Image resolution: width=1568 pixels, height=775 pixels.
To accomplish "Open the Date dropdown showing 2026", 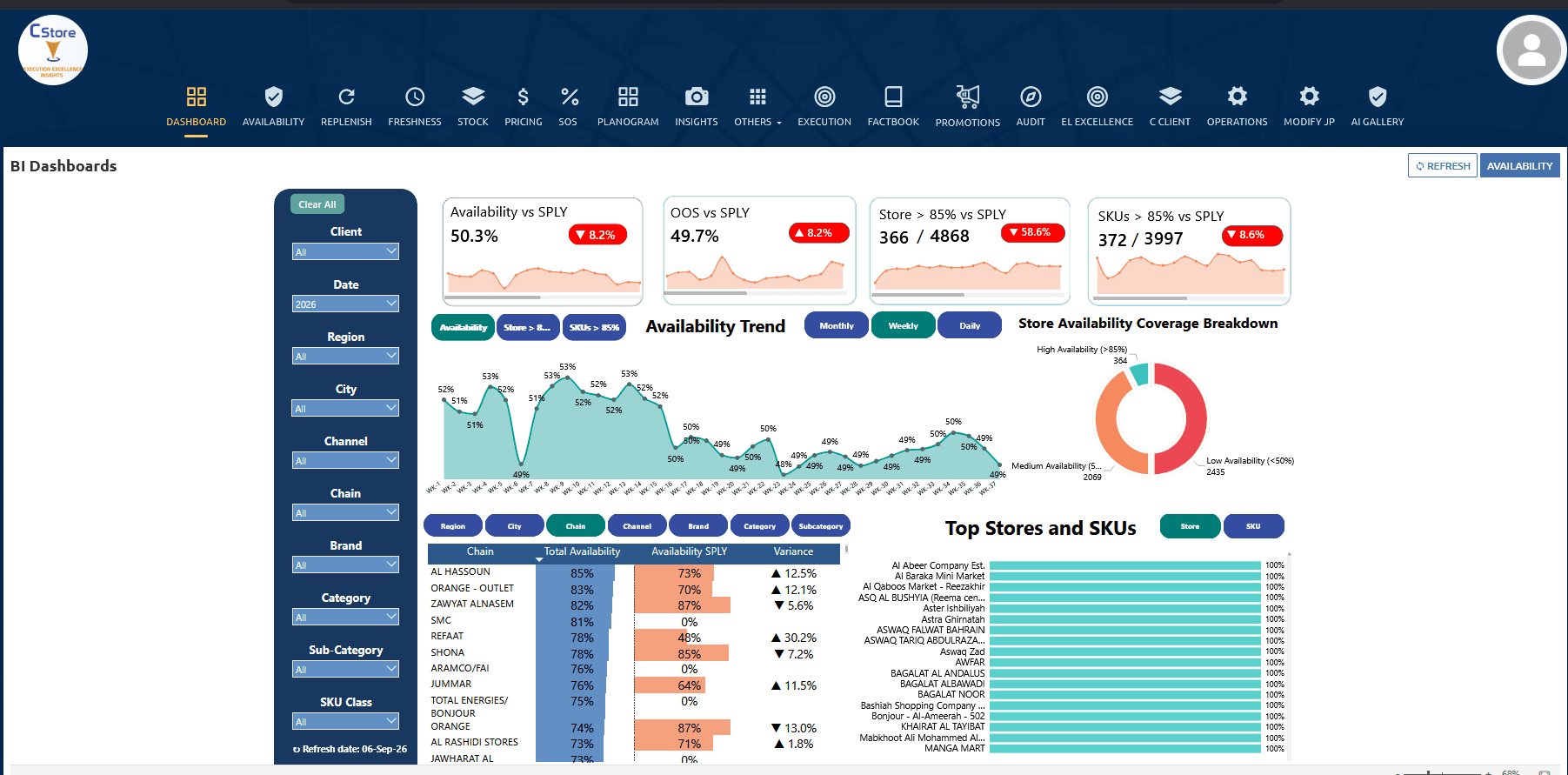I will pos(345,304).
